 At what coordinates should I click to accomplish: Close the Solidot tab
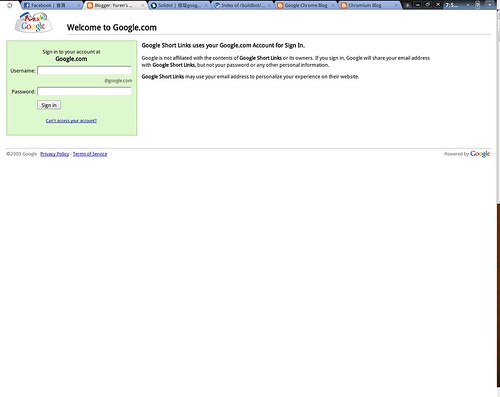(x=206, y=5)
